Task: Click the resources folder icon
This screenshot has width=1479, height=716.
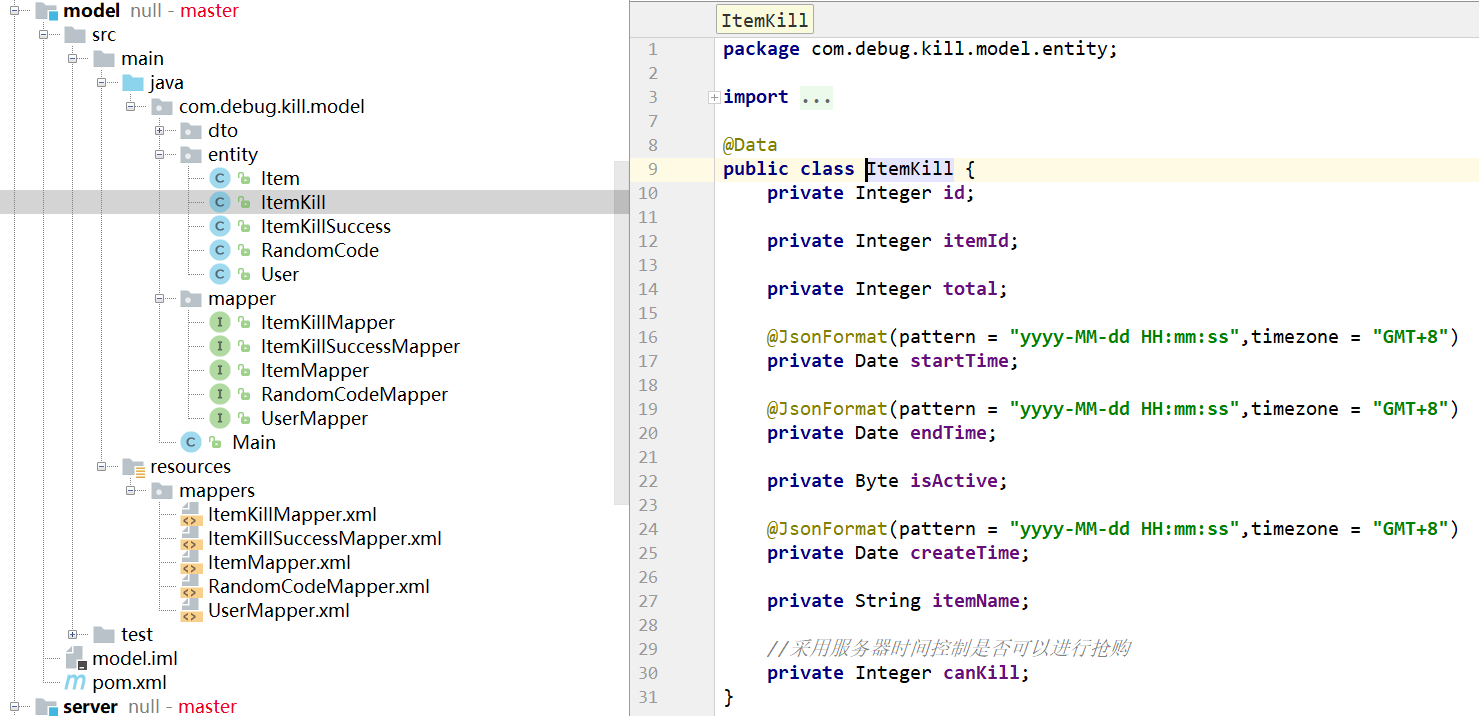Action: (133, 467)
